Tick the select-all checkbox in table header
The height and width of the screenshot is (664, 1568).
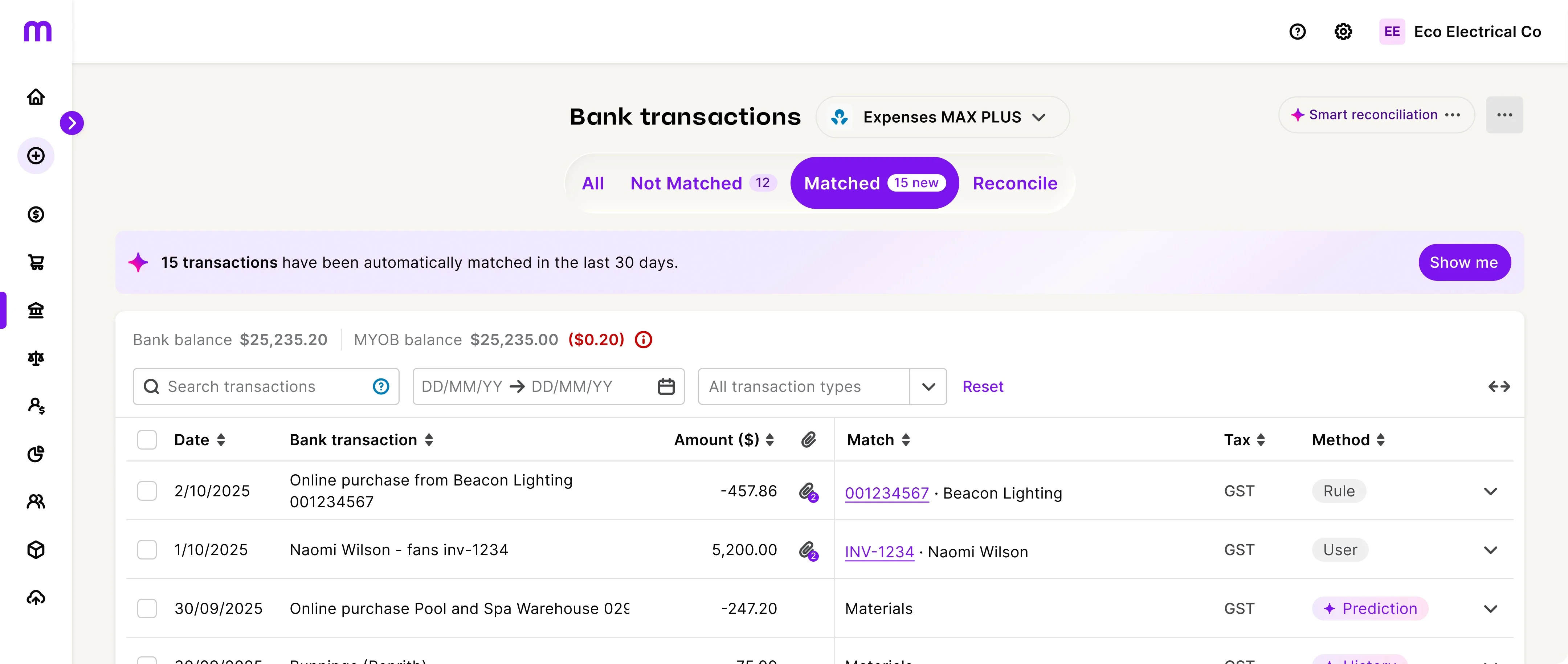pos(147,439)
